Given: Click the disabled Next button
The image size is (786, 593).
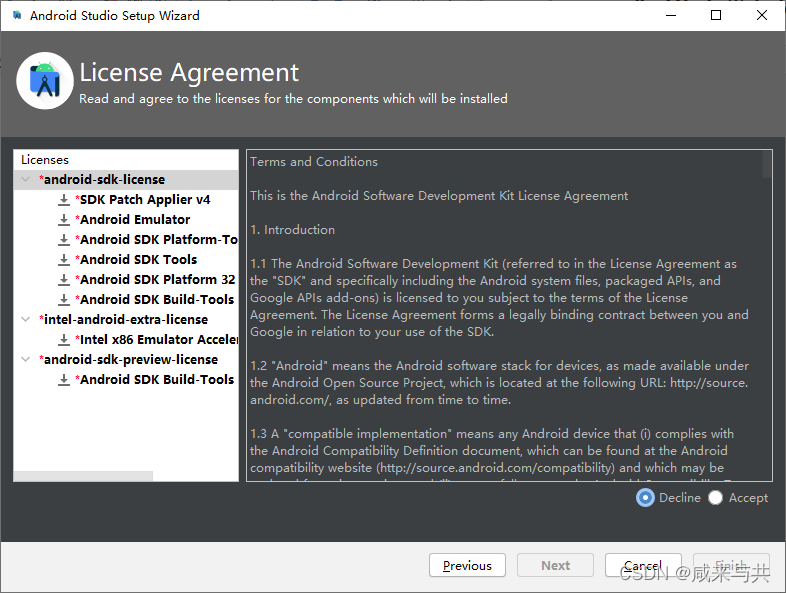Looking at the screenshot, I should click(x=555, y=565).
